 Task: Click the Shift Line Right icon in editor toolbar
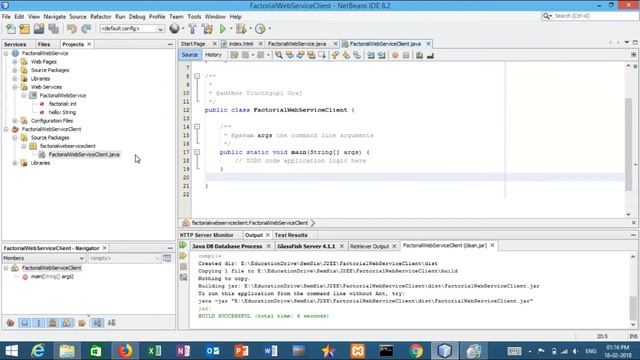(x=382, y=55)
